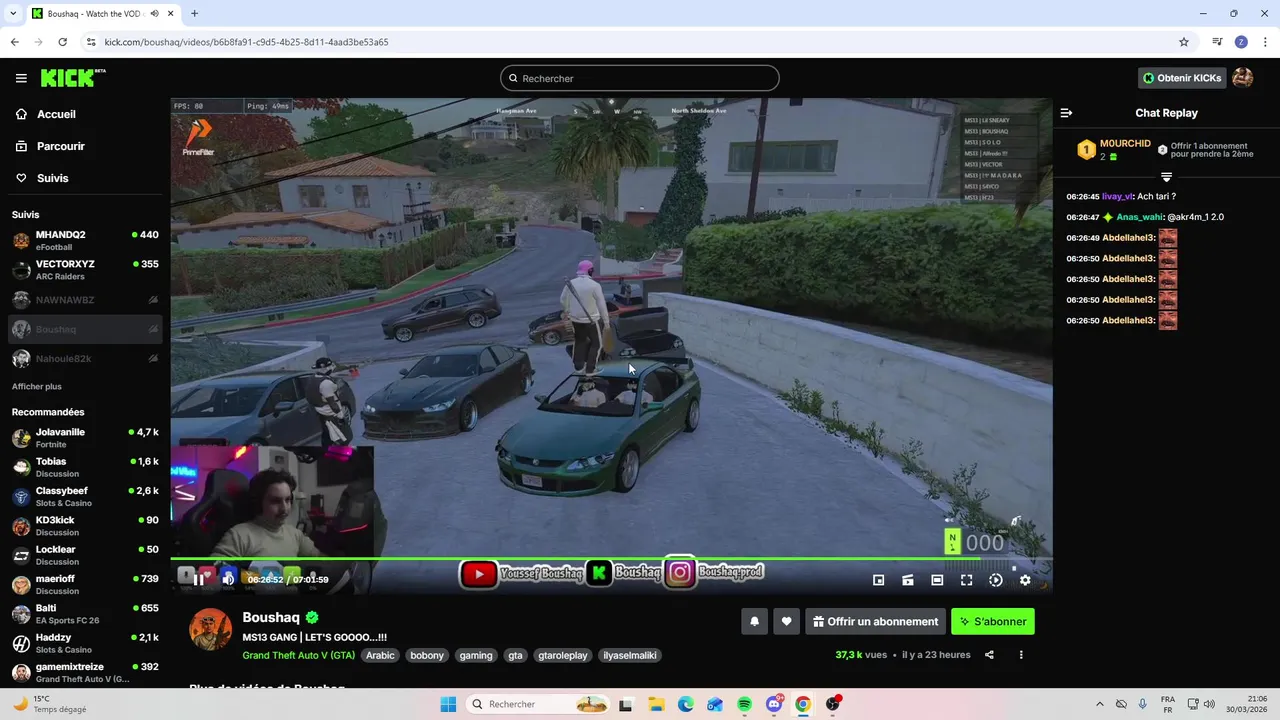This screenshot has height=720, width=1280.
Task: Open Parcourir in the sidebar
Action: point(60,146)
